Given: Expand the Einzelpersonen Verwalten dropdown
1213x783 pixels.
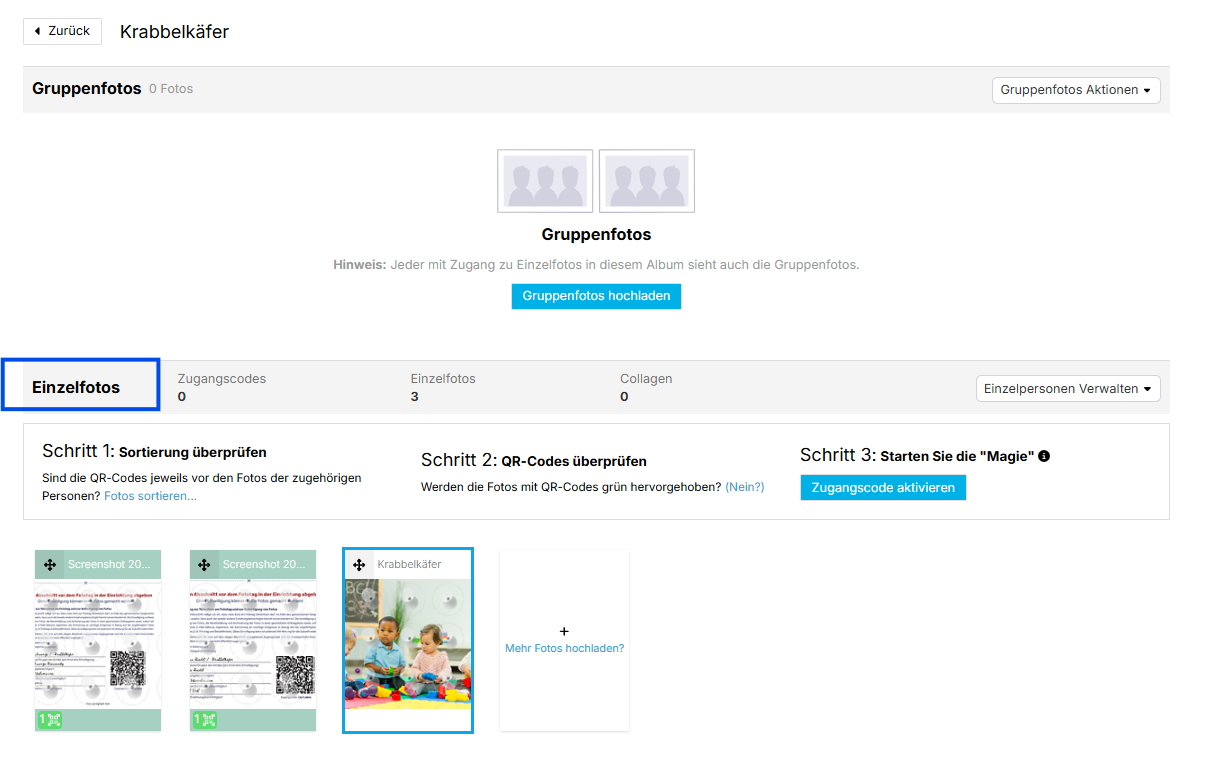Looking at the screenshot, I should point(1068,388).
